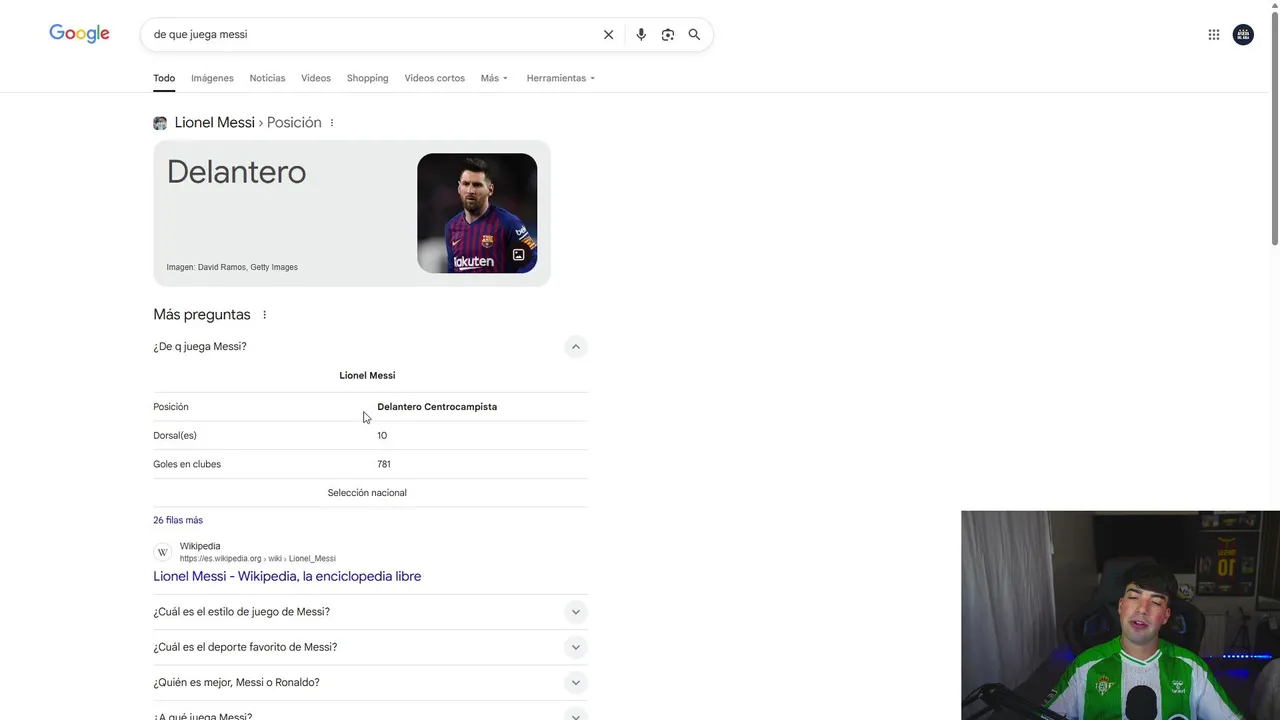Open the Más dropdown menu

click(x=494, y=78)
